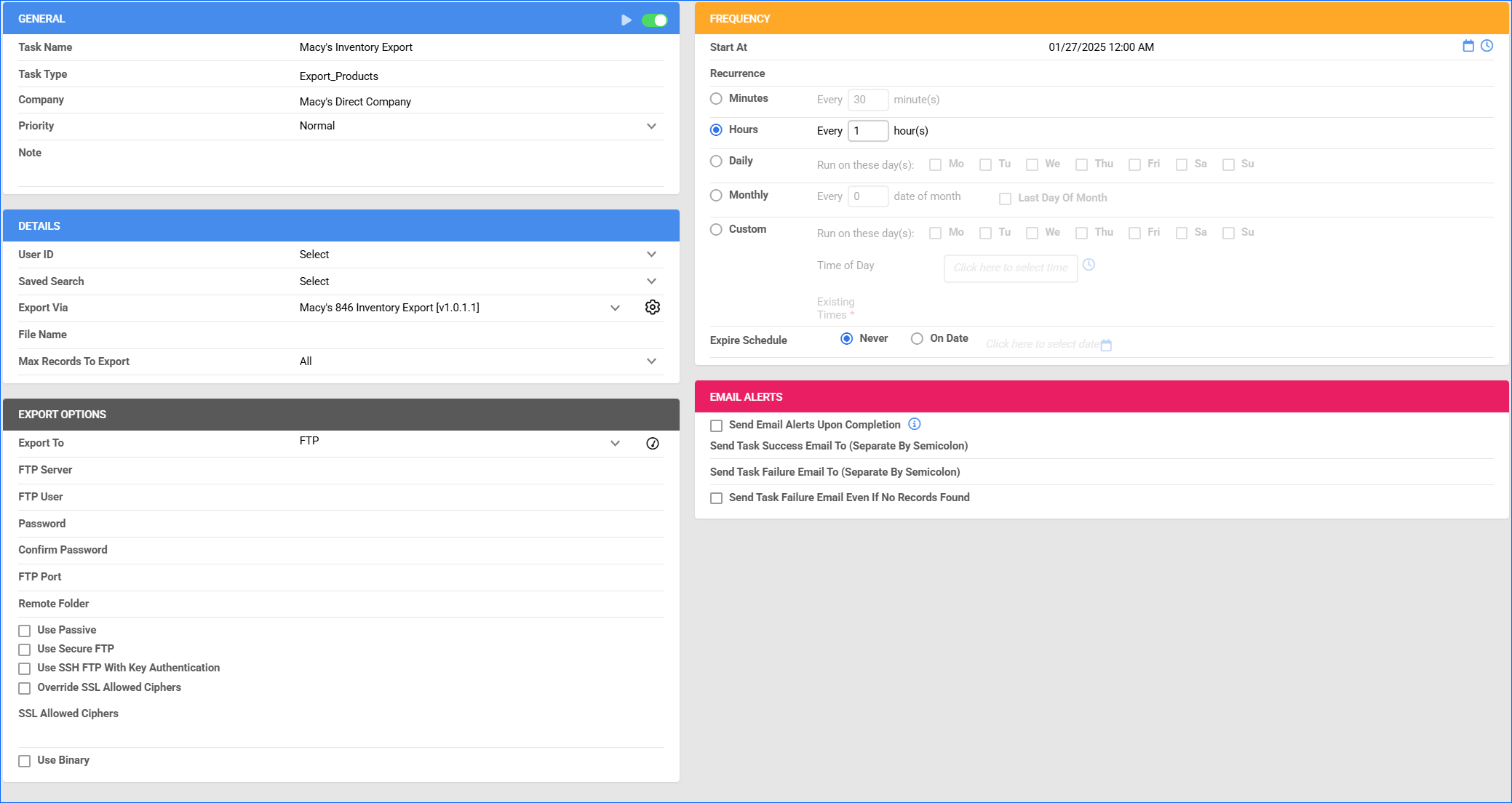Open the expire date calendar icon
This screenshot has height=803, width=1512.
tap(1106, 345)
